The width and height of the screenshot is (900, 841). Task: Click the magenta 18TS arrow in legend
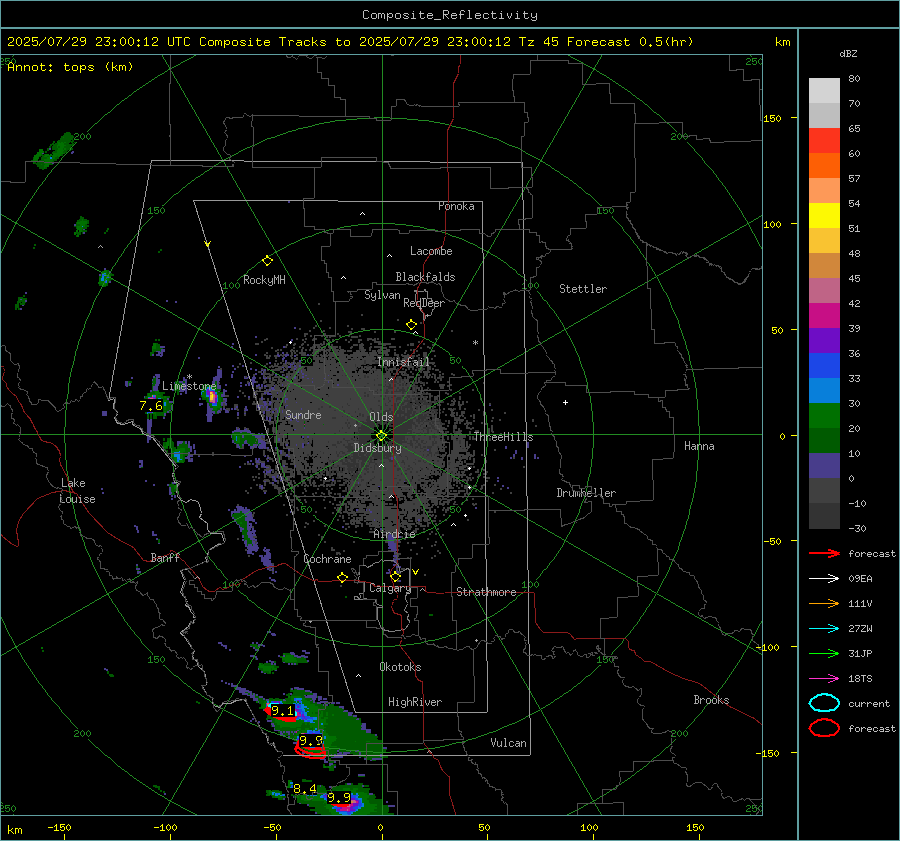824,679
